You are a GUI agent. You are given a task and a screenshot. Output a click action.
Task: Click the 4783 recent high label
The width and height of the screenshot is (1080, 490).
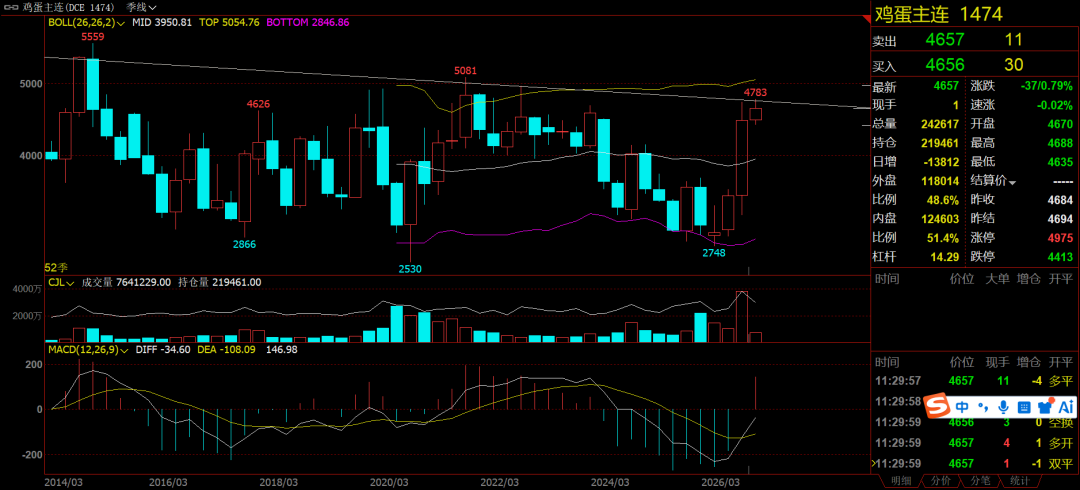tap(756, 92)
